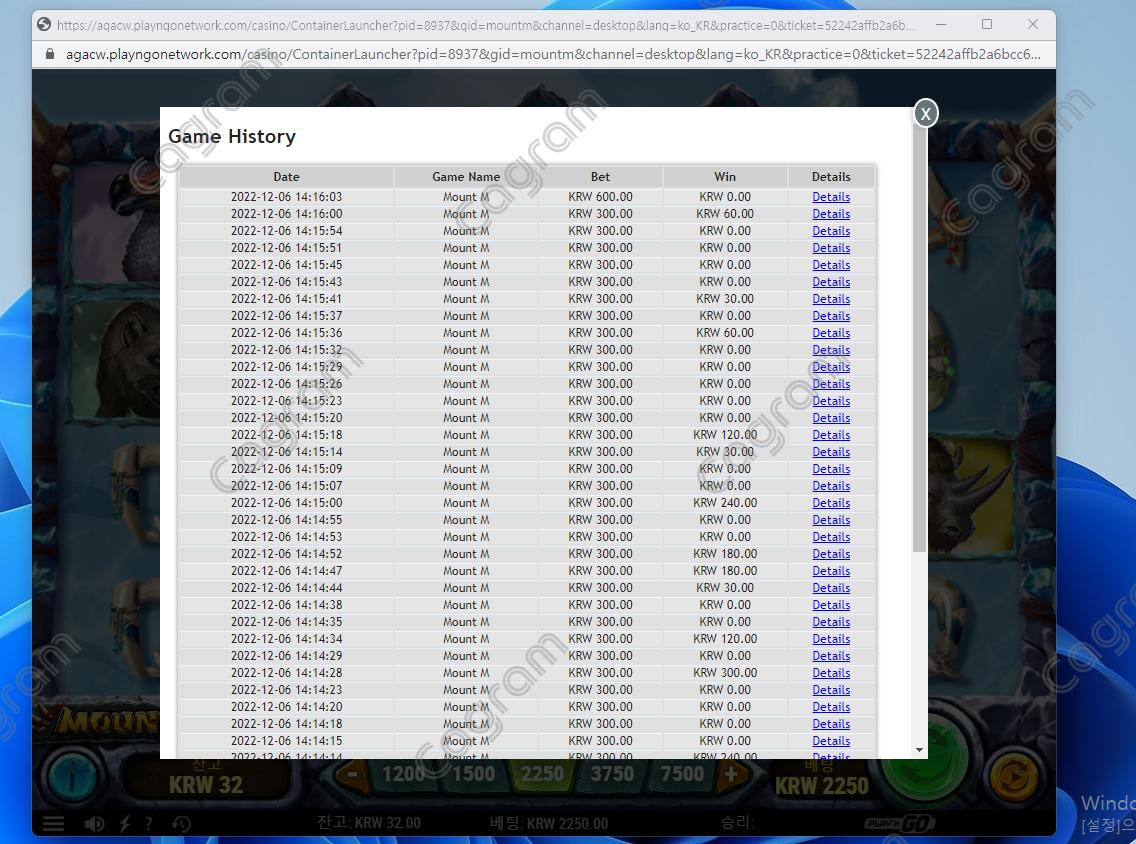Select the 1500 bet amount
This screenshot has width=1136, height=844.
click(473, 774)
